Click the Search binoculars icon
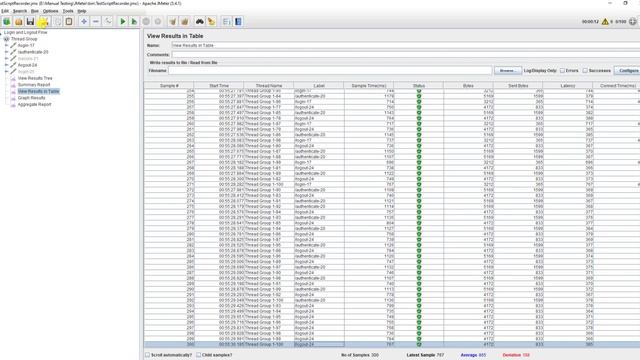 point(200,21)
